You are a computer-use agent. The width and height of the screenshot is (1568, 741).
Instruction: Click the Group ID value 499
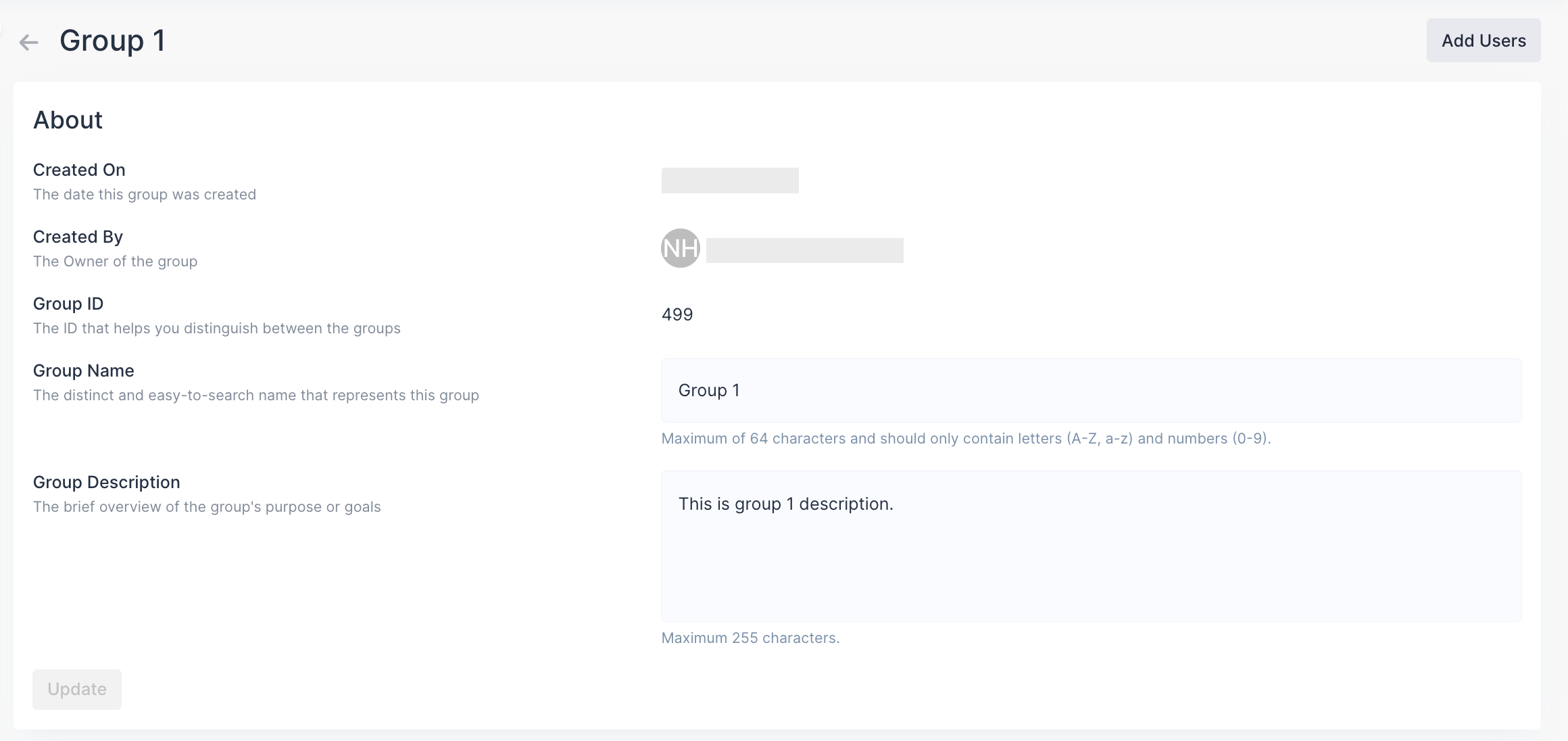677,314
